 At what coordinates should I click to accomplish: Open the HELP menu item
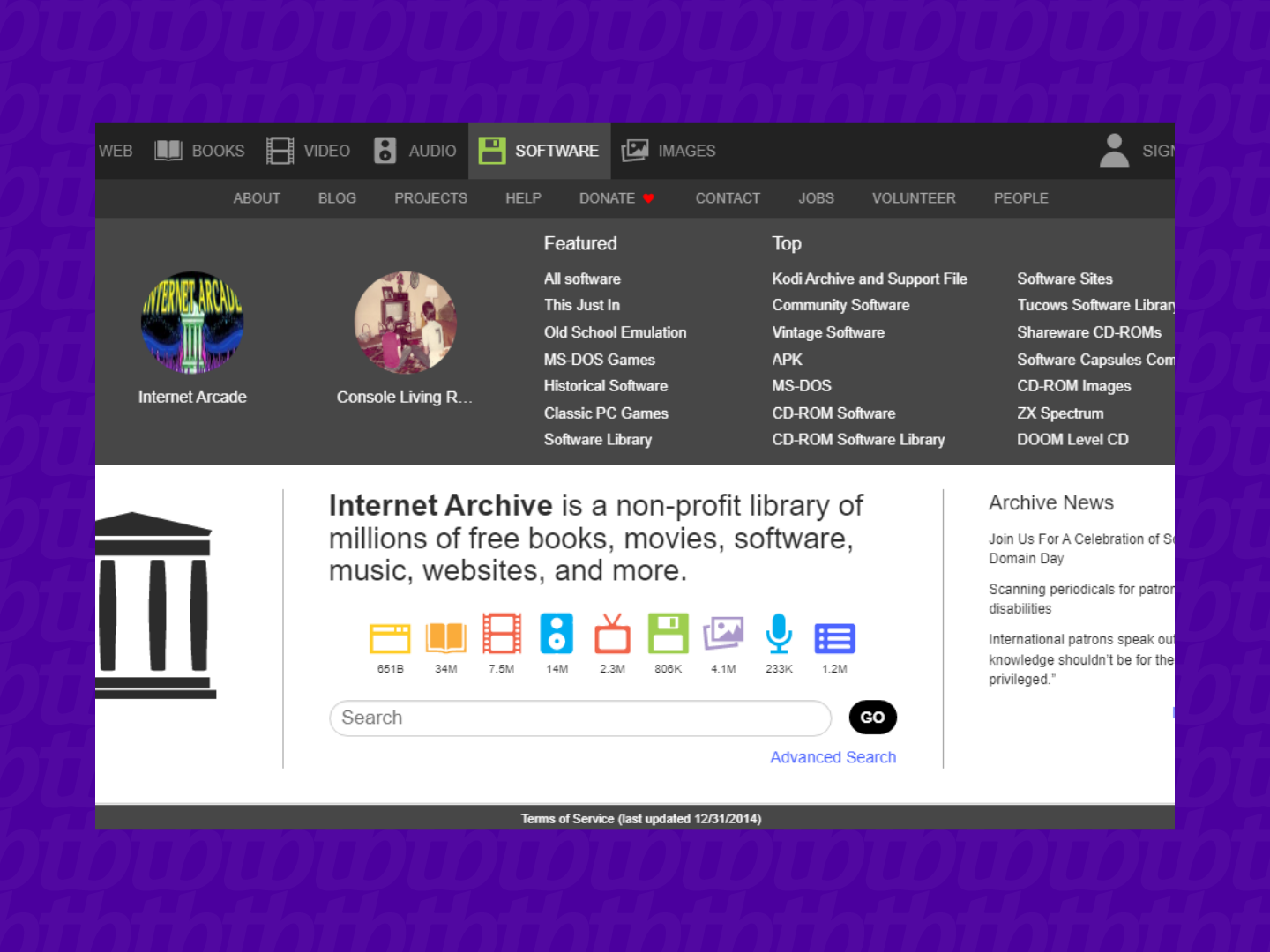click(x=523, y=198)
